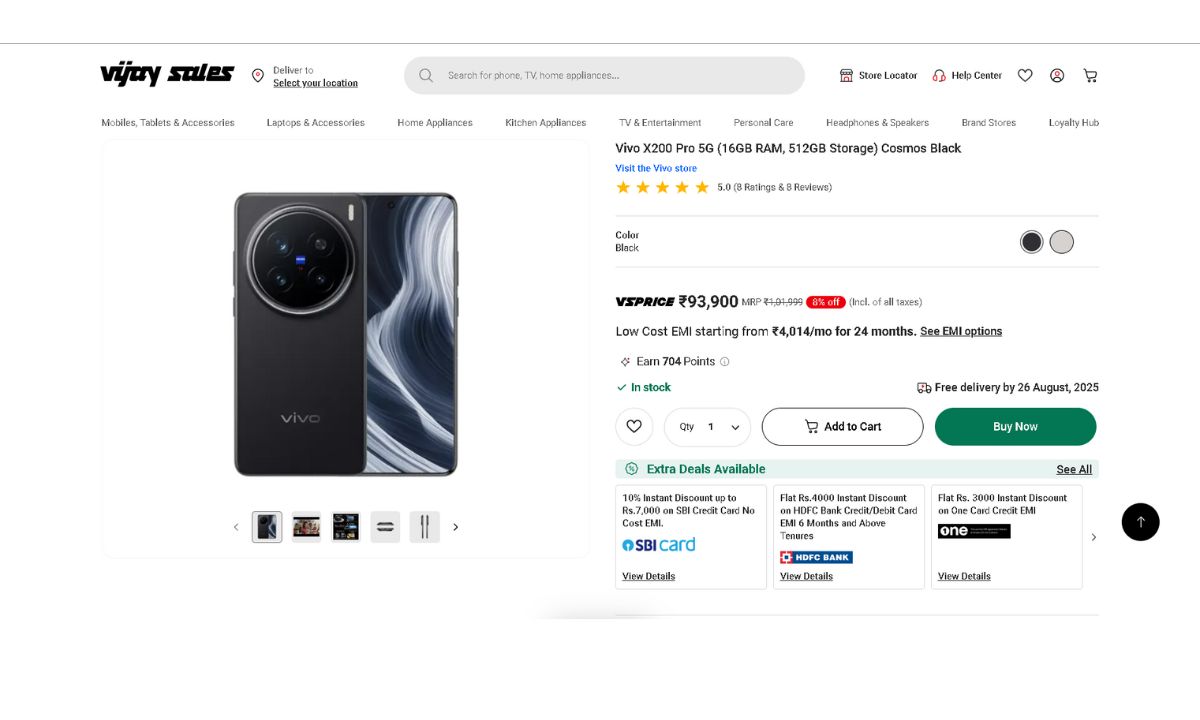Click the Buy Now button
Viewport: 1200px width, 720px height.
pyautogui.click(x=1015, y=427)
